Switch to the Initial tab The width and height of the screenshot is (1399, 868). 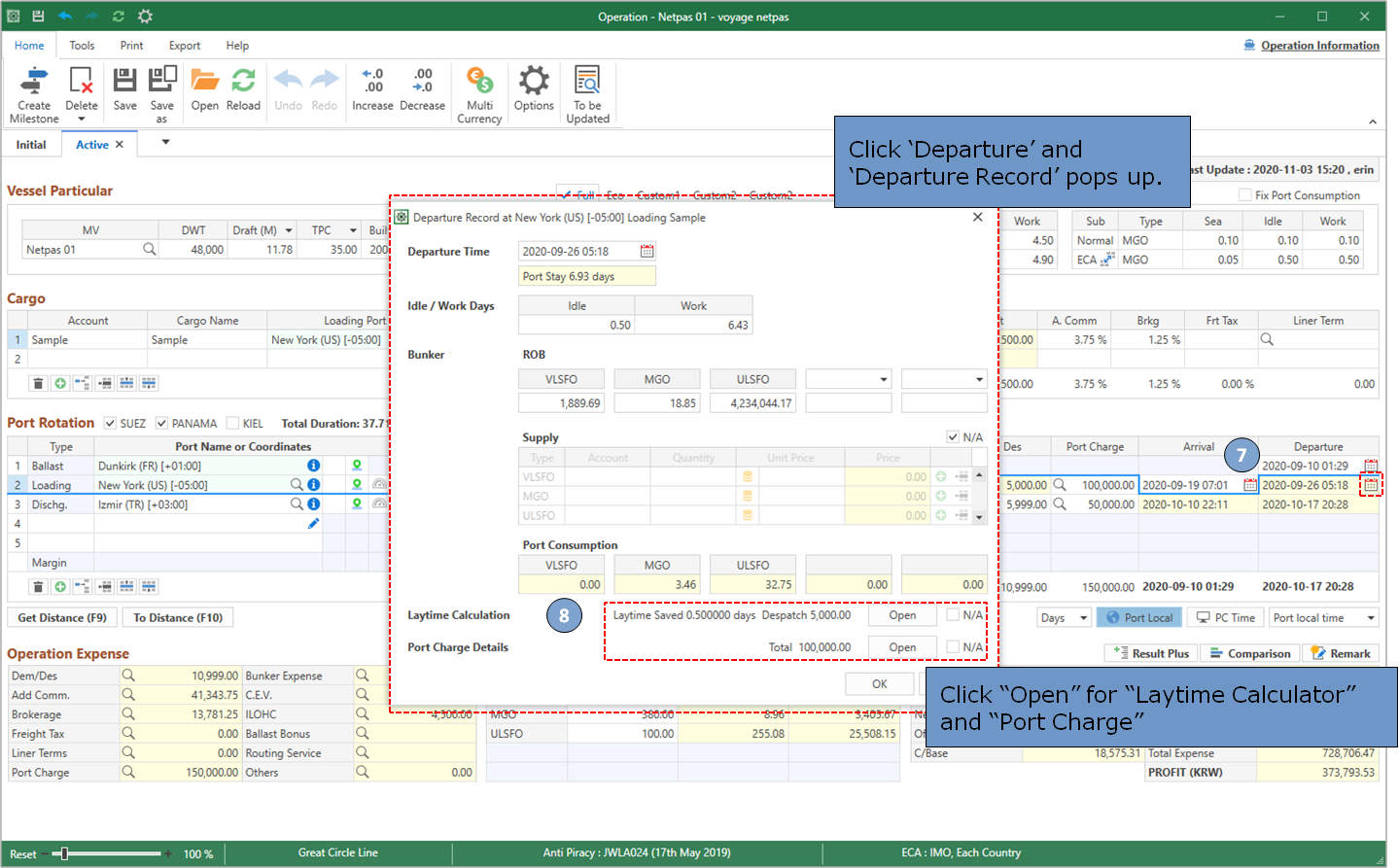pos(31,145)
